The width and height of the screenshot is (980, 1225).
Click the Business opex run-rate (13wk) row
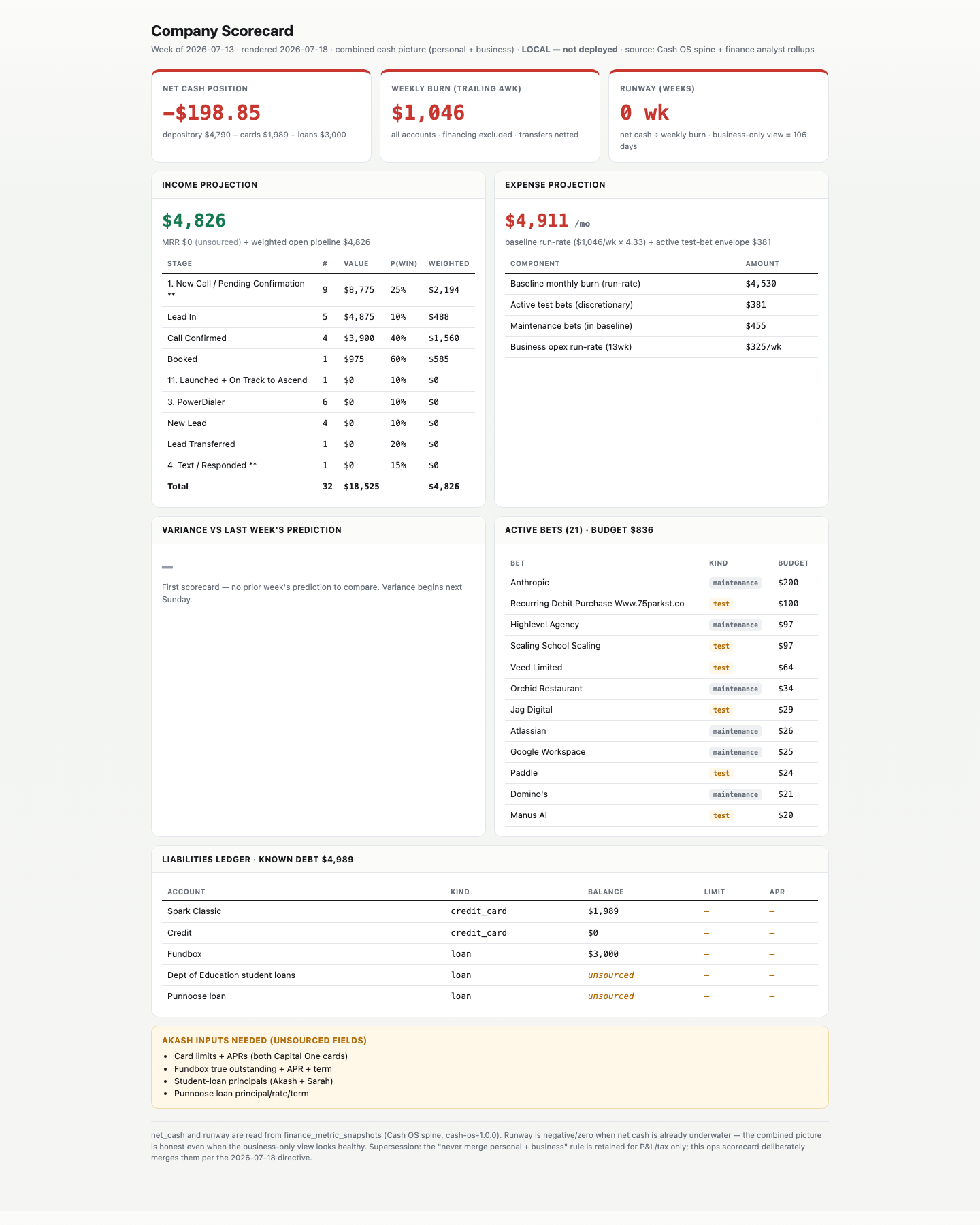661,347
